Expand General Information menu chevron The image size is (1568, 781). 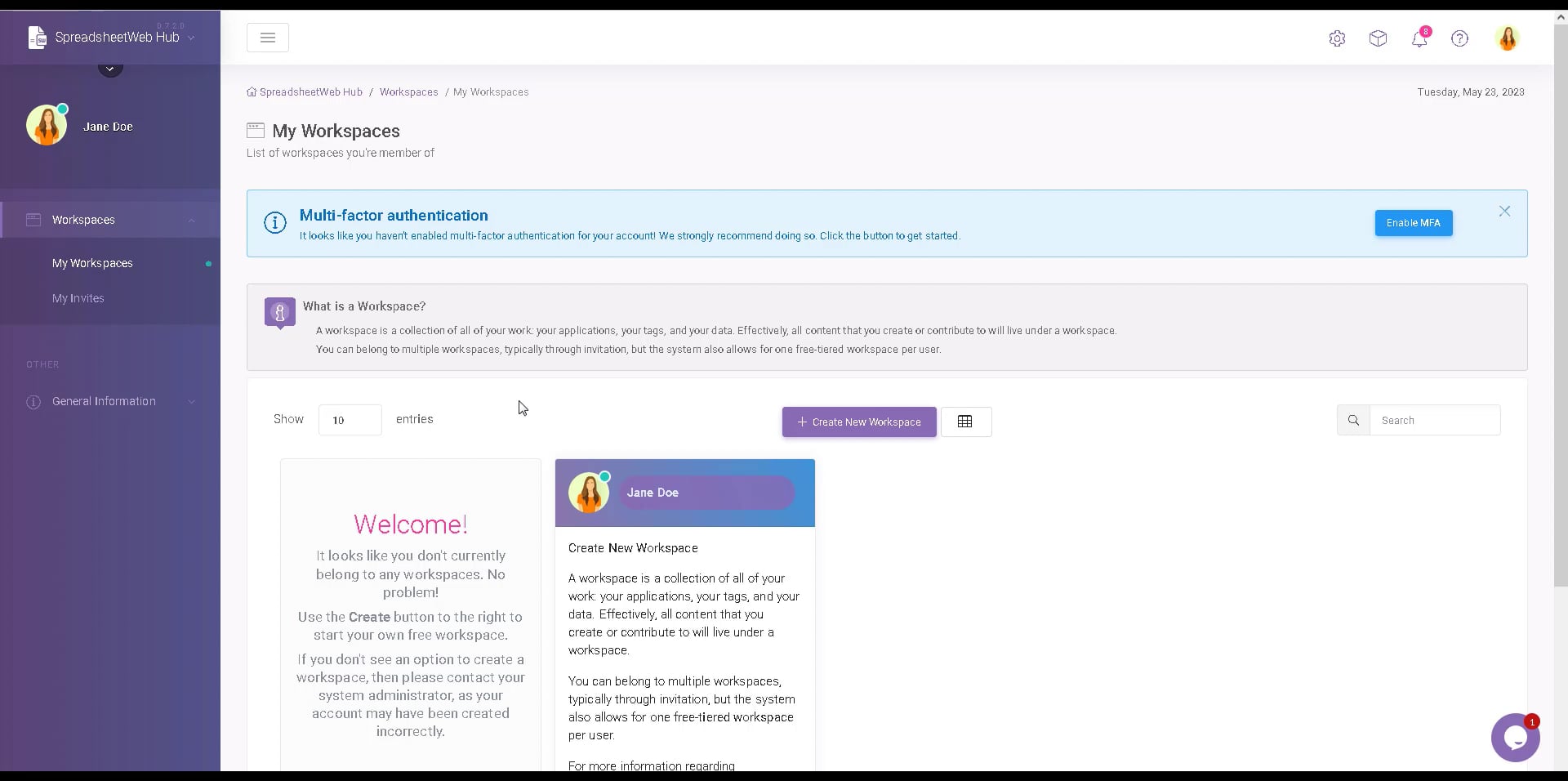coord(192,401)
